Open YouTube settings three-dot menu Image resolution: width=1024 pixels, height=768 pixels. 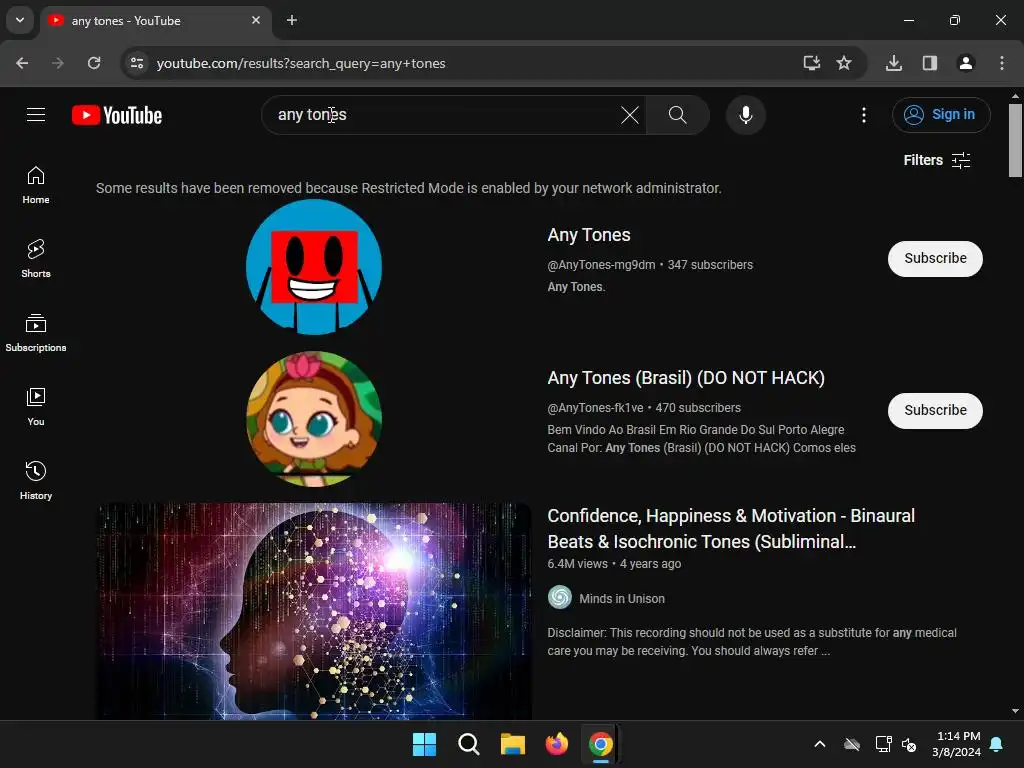point(863,115)
